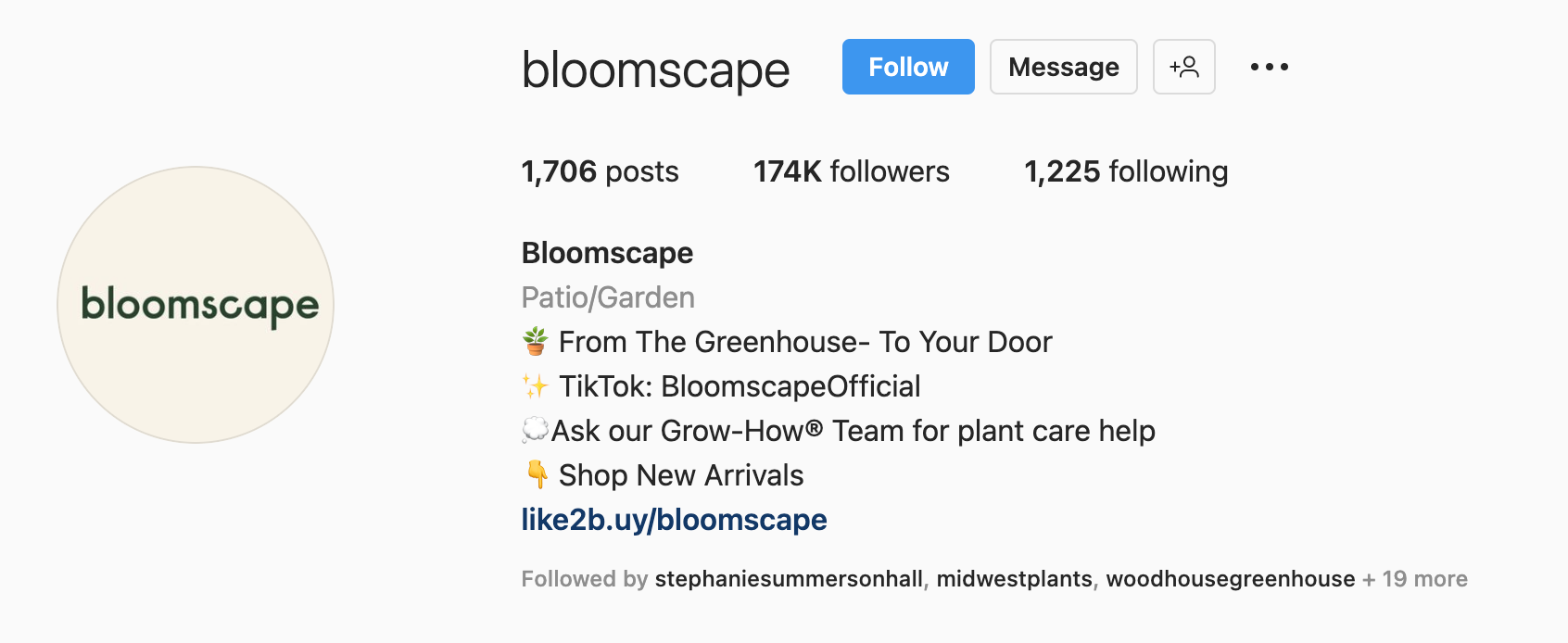Image resolution: width=1568 pixels, height=643 pixels.
Task: Open the 1,225 following list
Action: coord(1125,171)
